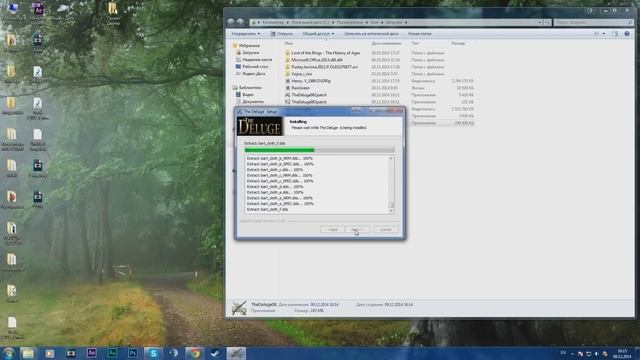
Task: Click the Next button in the installer
Action: (x=357, y=229)
